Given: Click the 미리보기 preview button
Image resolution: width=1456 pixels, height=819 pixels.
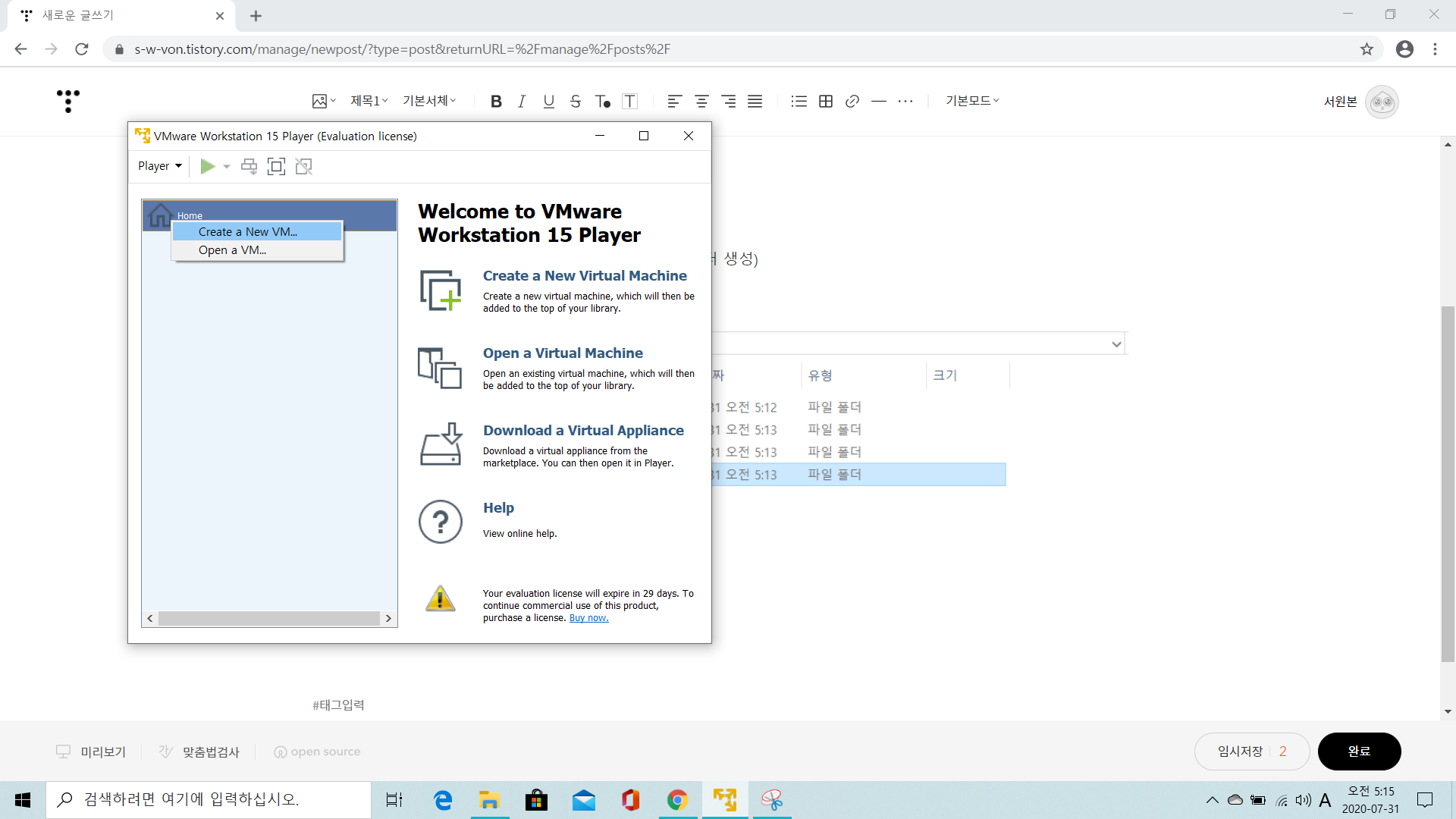Looking at the screenshot, I should pyautogui.click(x=91, y=752).
